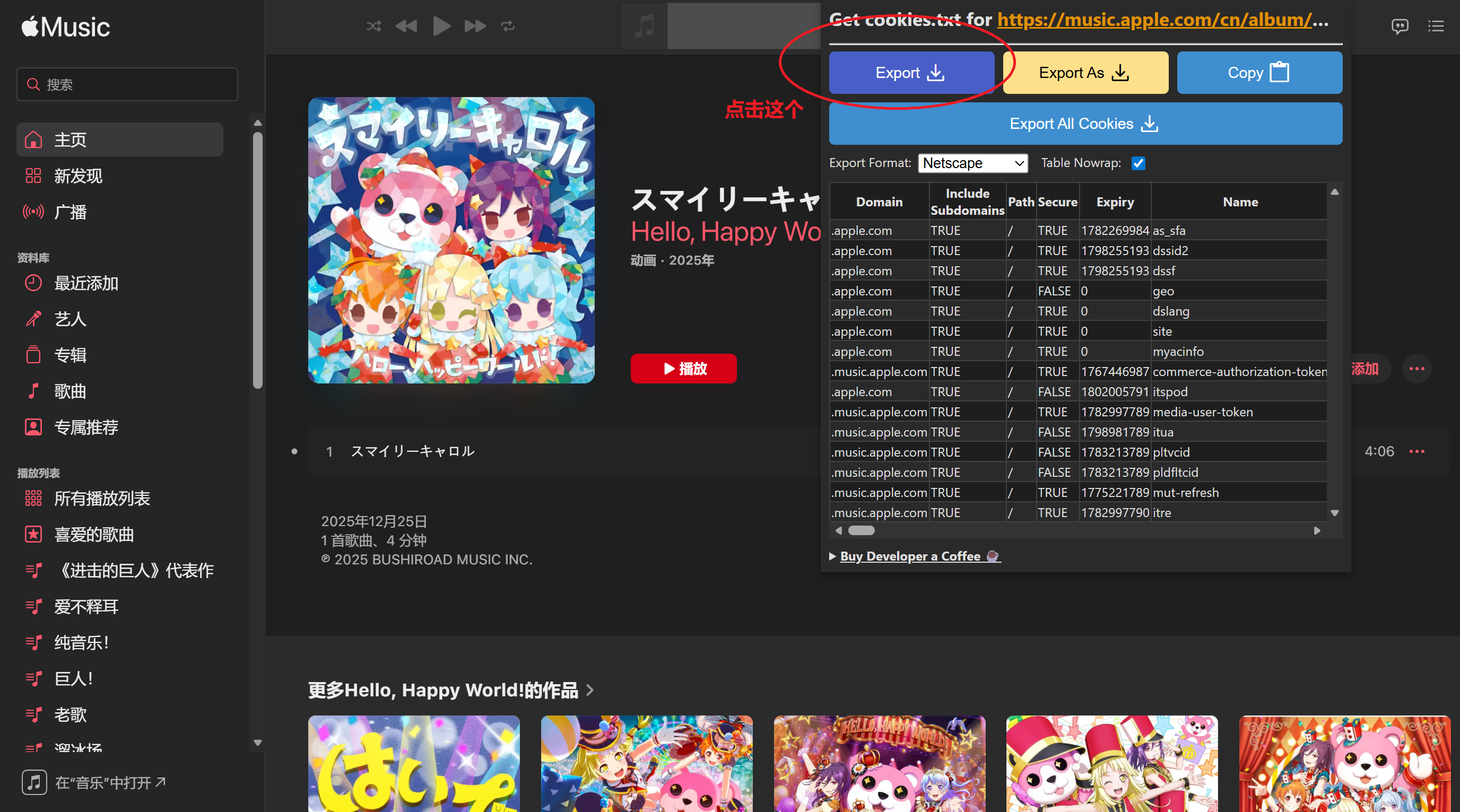This screenshot has height=812, width=1460.
Task: Open the Export Format Netscape dropdown
Action: [x=972, y=163]
